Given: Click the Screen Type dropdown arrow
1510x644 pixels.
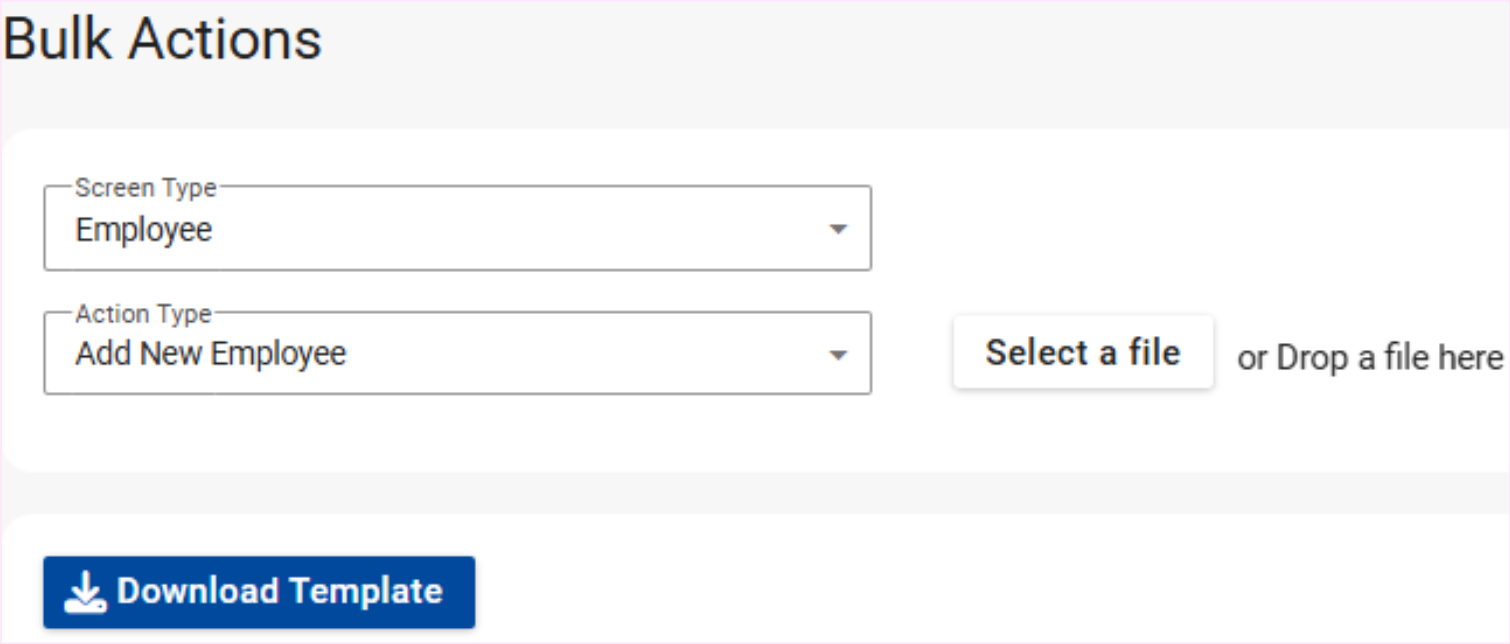Looking at the screenshot, I should coord(838,230).
